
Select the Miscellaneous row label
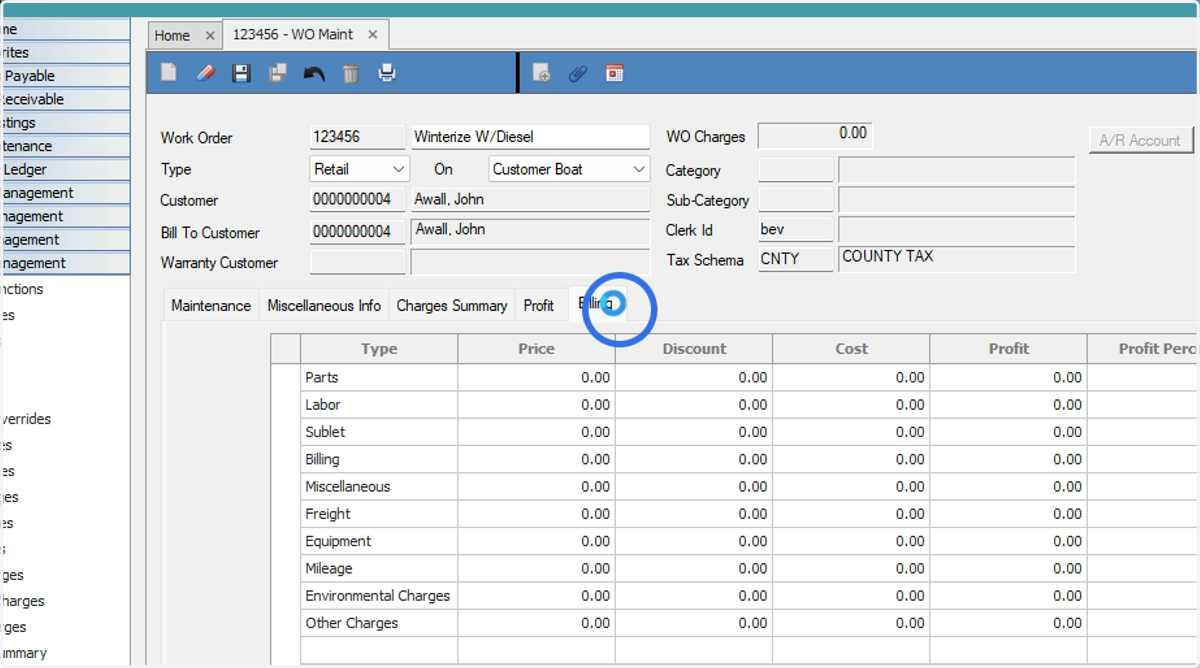point(348,487)
